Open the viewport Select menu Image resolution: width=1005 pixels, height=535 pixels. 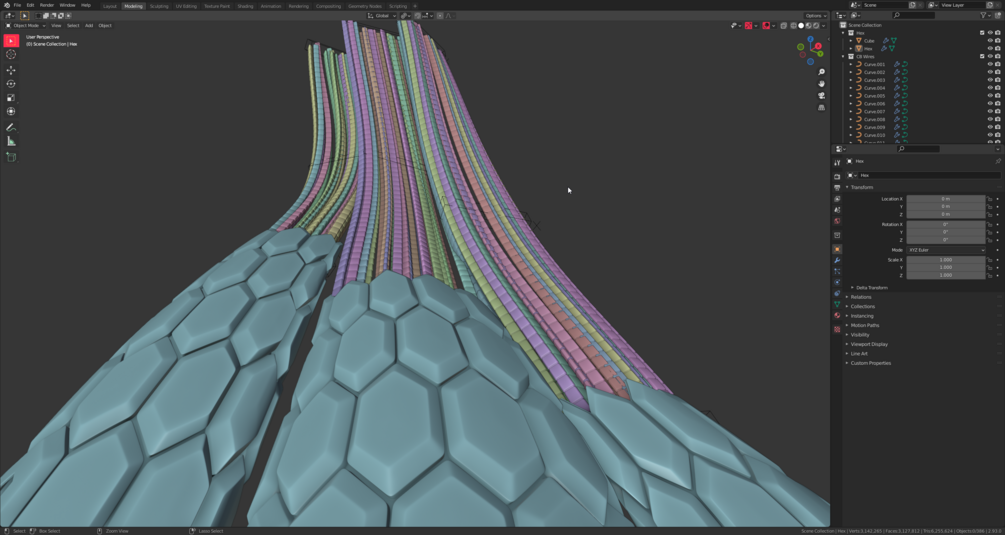(73, 26)
